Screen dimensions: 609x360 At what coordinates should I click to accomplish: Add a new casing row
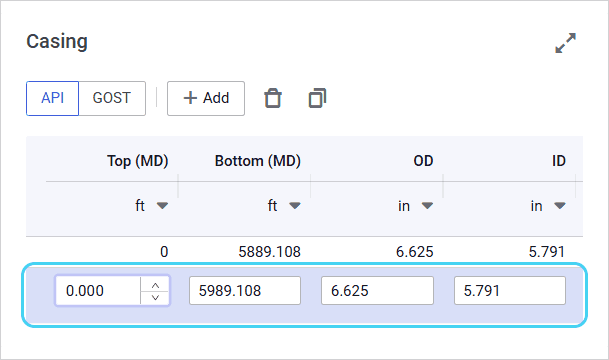206,98
